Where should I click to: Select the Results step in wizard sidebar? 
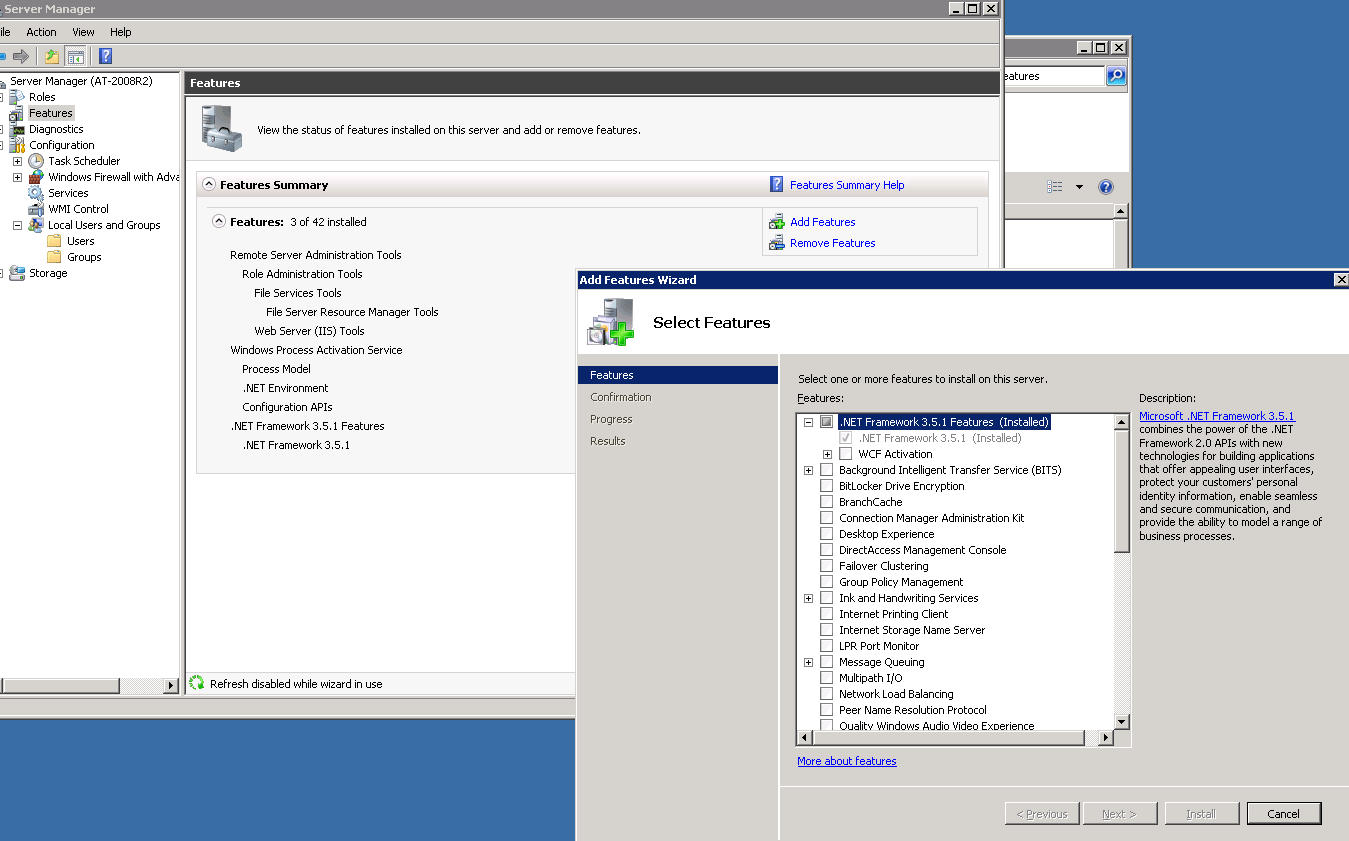(x=607, y=441)
